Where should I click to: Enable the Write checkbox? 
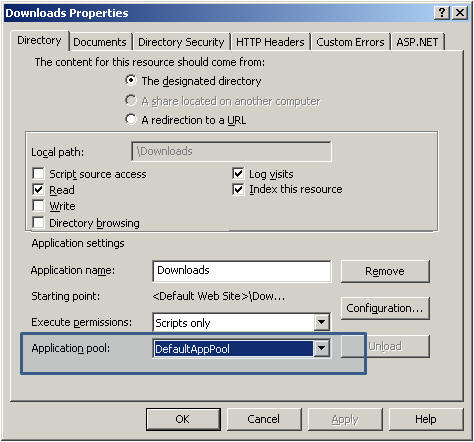(x=38, y=206)
